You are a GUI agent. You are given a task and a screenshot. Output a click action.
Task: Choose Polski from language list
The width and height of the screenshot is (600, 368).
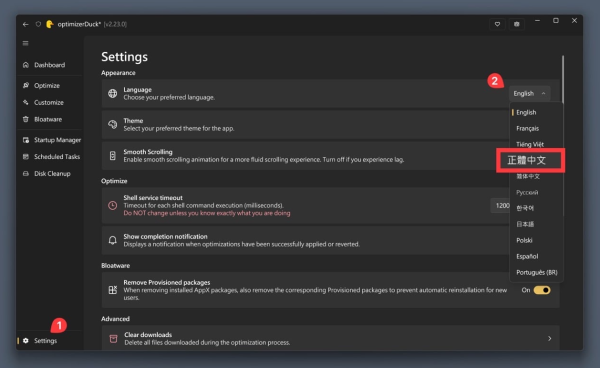coord(536,240)
